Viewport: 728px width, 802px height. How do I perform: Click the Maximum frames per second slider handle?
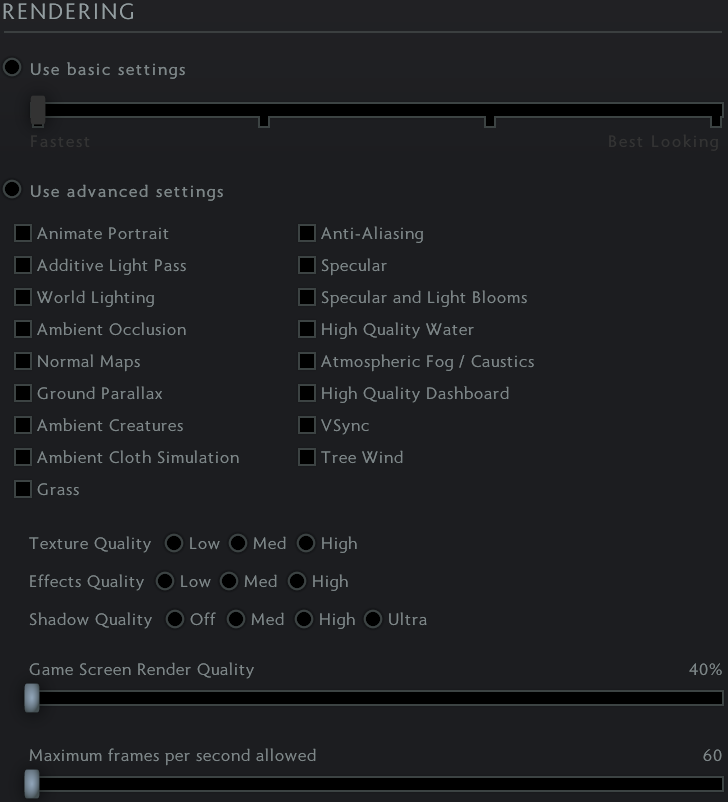[32, 784]
